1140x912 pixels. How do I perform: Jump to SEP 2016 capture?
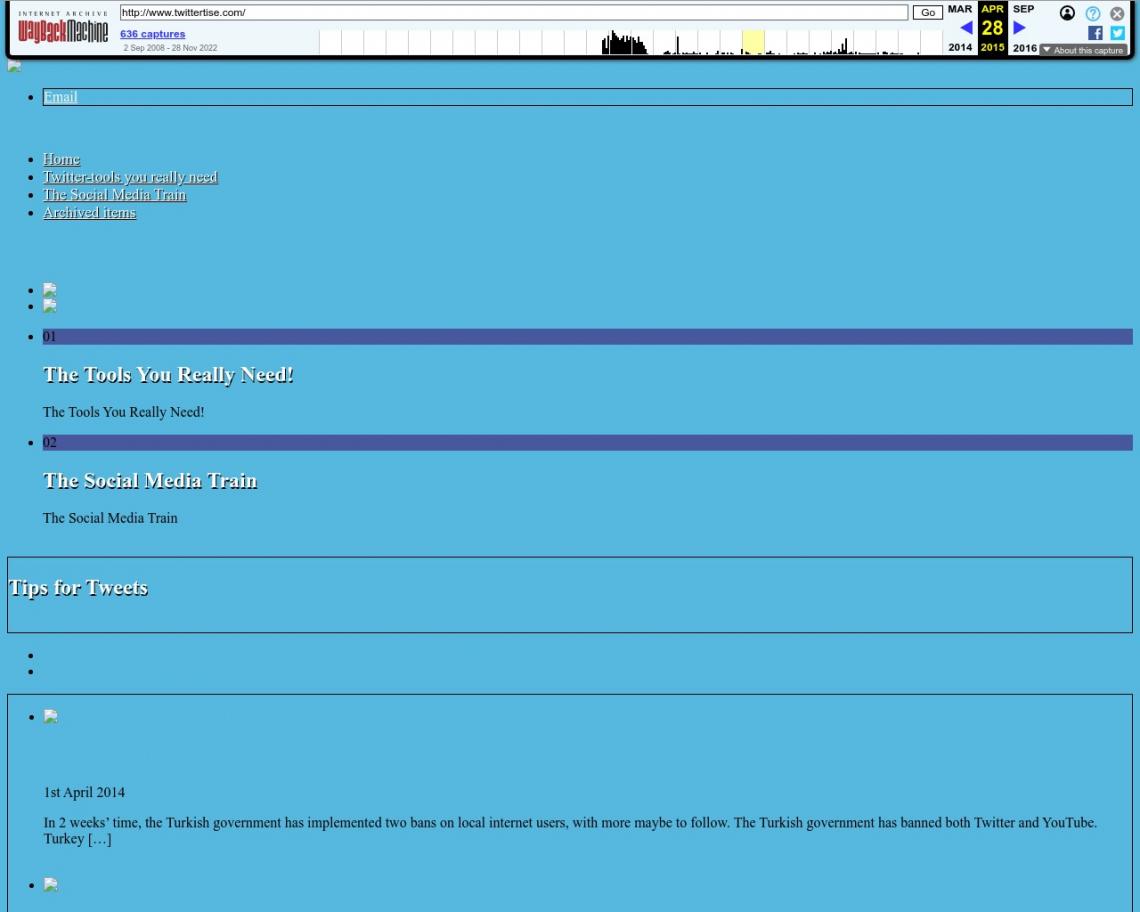[1024, 28]
